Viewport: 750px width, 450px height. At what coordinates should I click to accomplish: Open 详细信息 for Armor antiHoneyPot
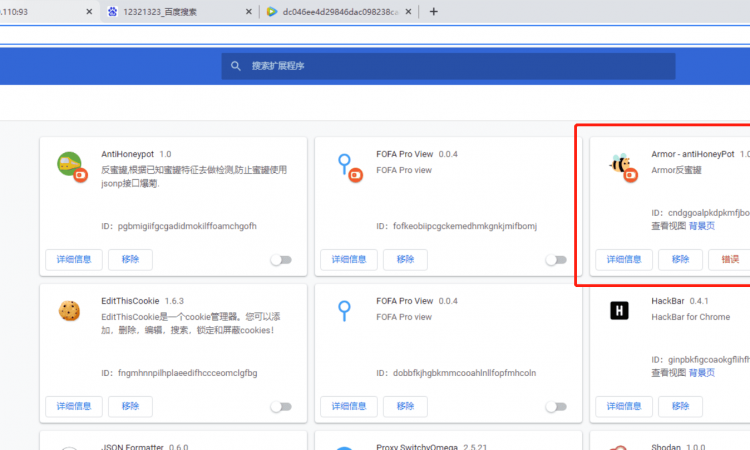624,259
